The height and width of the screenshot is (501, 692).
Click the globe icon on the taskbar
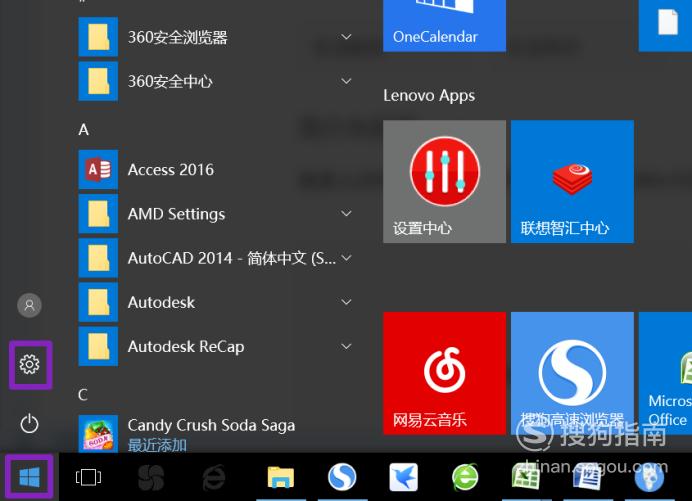(649, 478)
